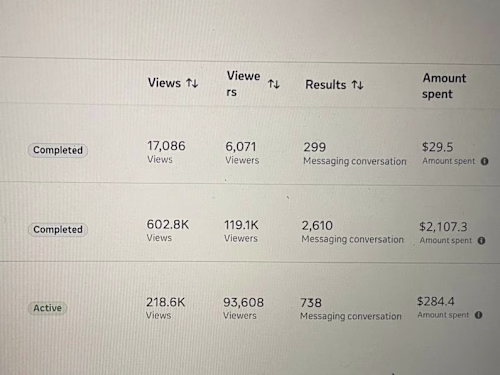Click the 2,610 Messaging conversation result
This screenshot has height=375, width=500.
pyautogui.click(x=352, y=232)
